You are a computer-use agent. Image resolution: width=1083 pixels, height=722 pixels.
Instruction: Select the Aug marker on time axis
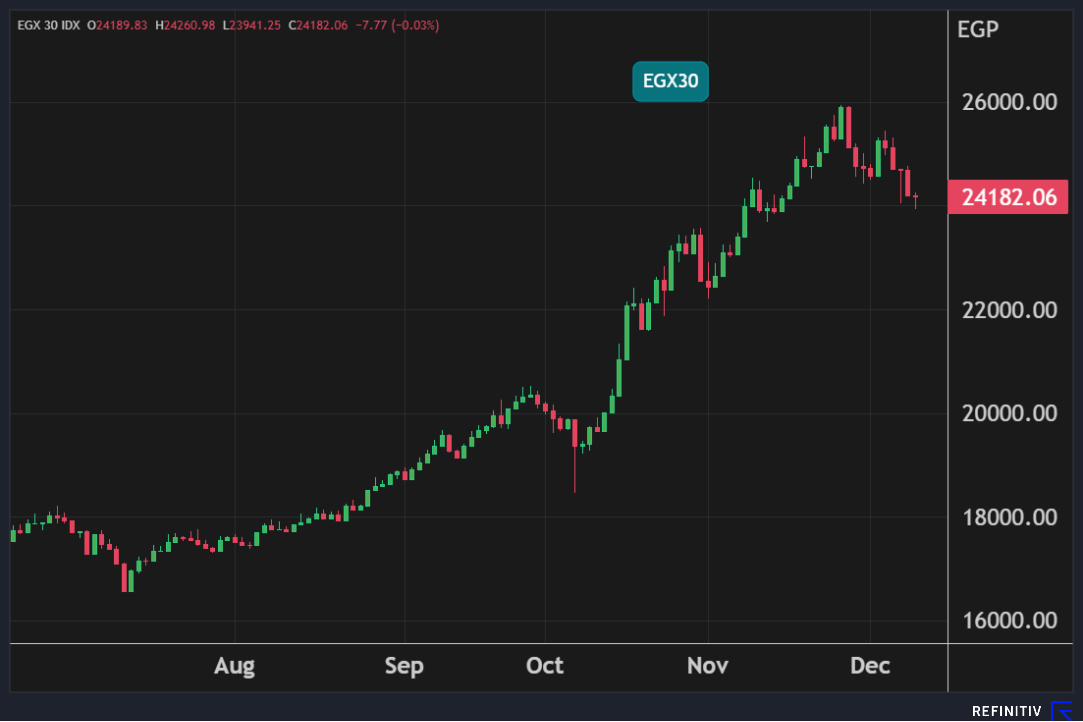pyautogui.click(x=234, y=666)
